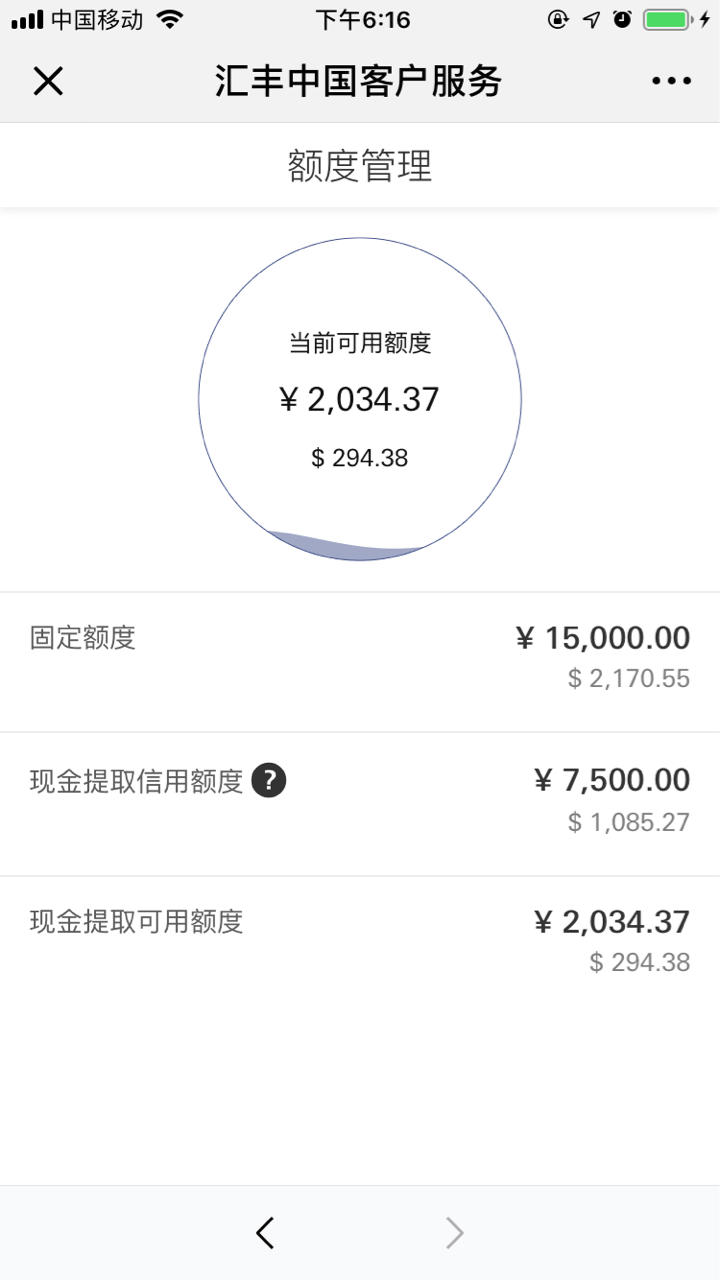Viewport: 720px width, 1280px height.
Task: Tap the ¥ 2,034.37 amount in circle
Action: [x=360, y=399]
